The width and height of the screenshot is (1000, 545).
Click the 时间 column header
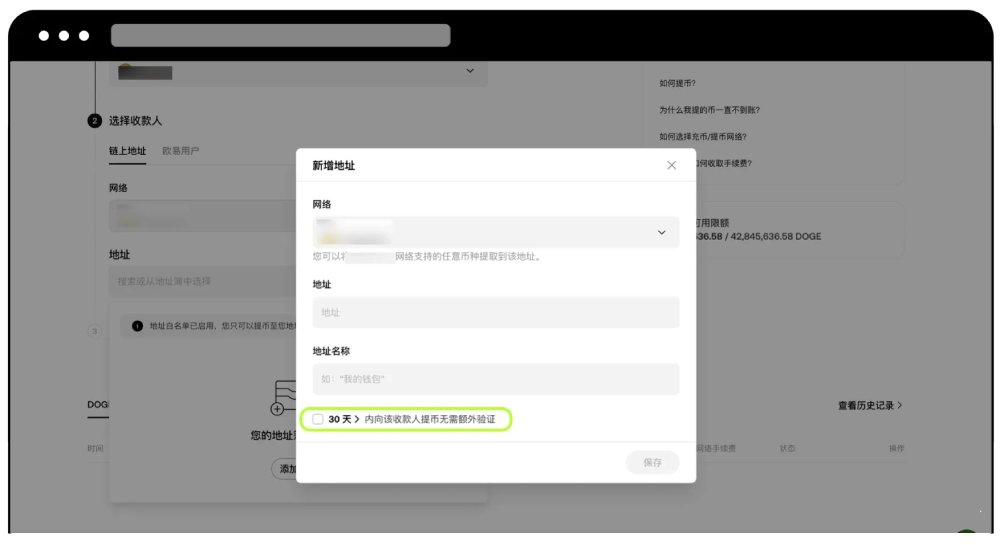(x=95, y=449)
